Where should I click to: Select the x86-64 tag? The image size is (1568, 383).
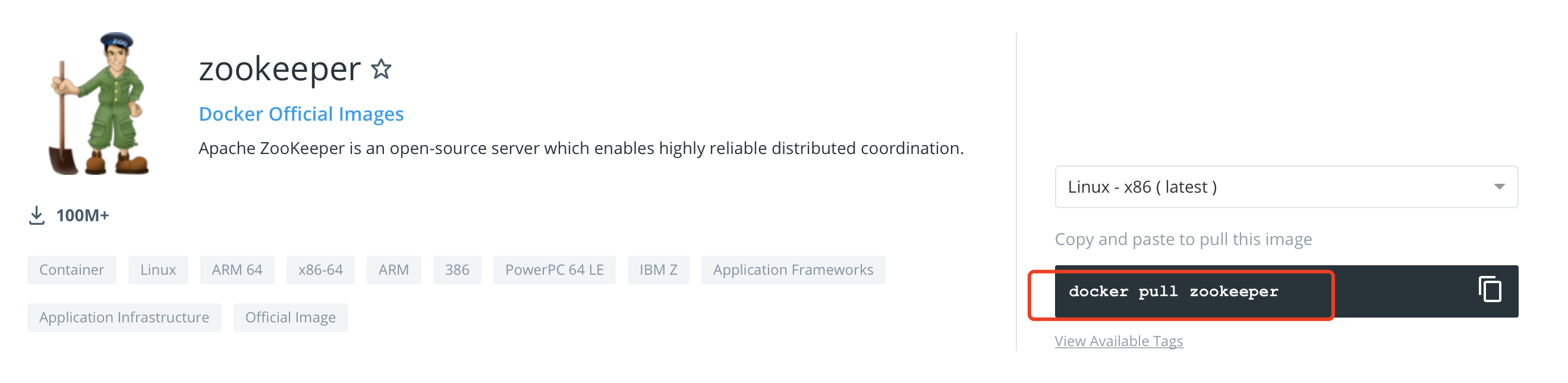click(320, 270)
